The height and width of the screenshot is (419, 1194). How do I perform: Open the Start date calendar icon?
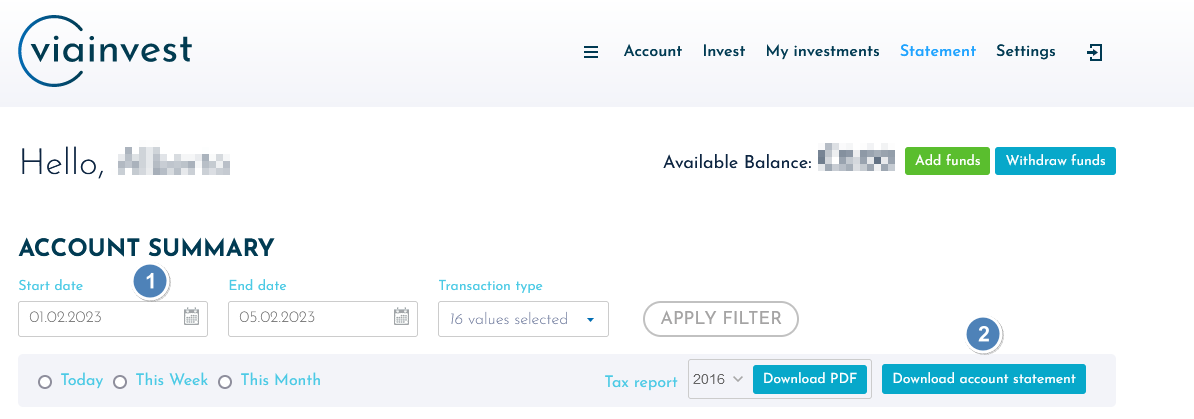[191, 317]
